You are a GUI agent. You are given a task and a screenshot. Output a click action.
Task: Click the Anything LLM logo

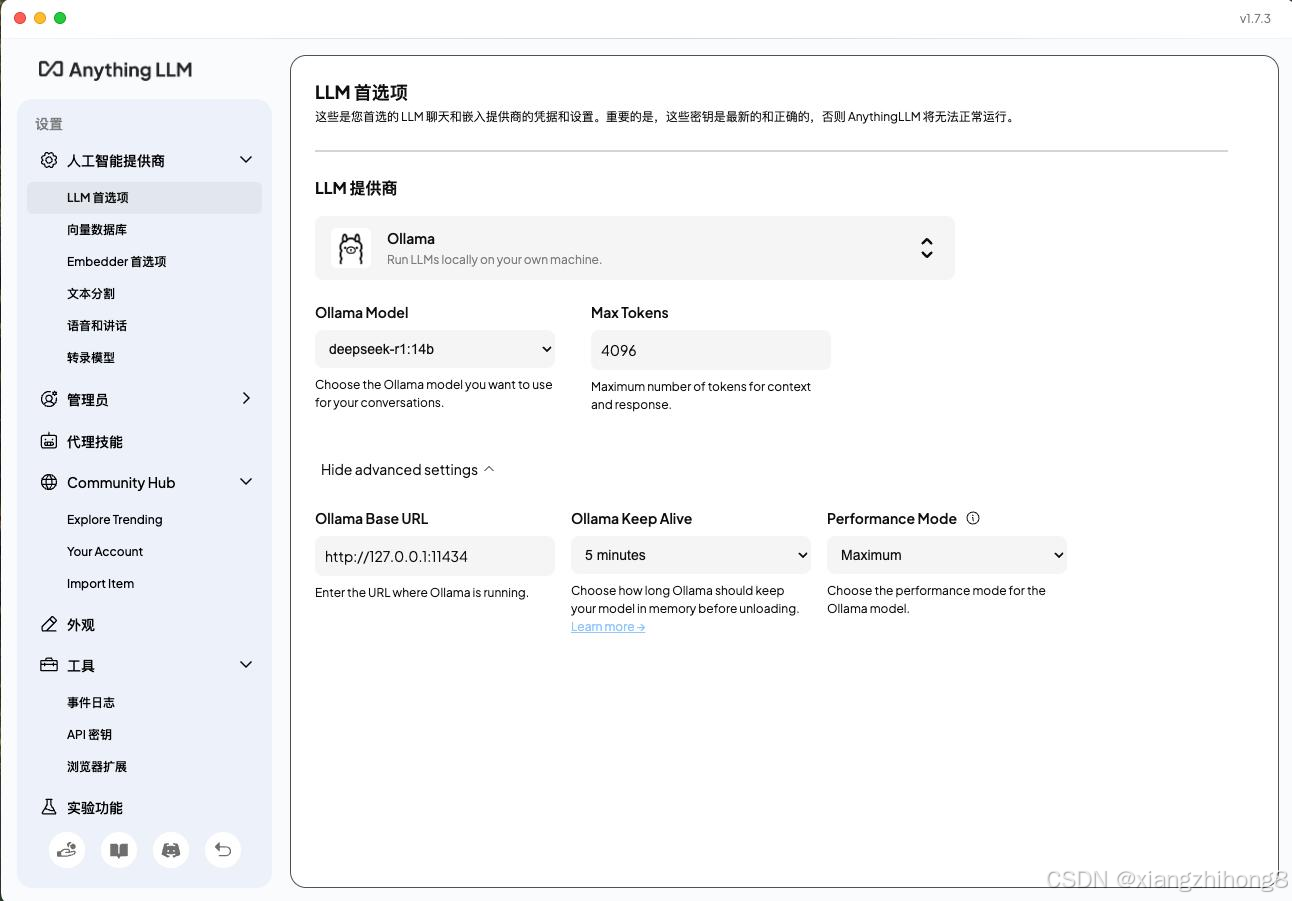pos(115,70)
